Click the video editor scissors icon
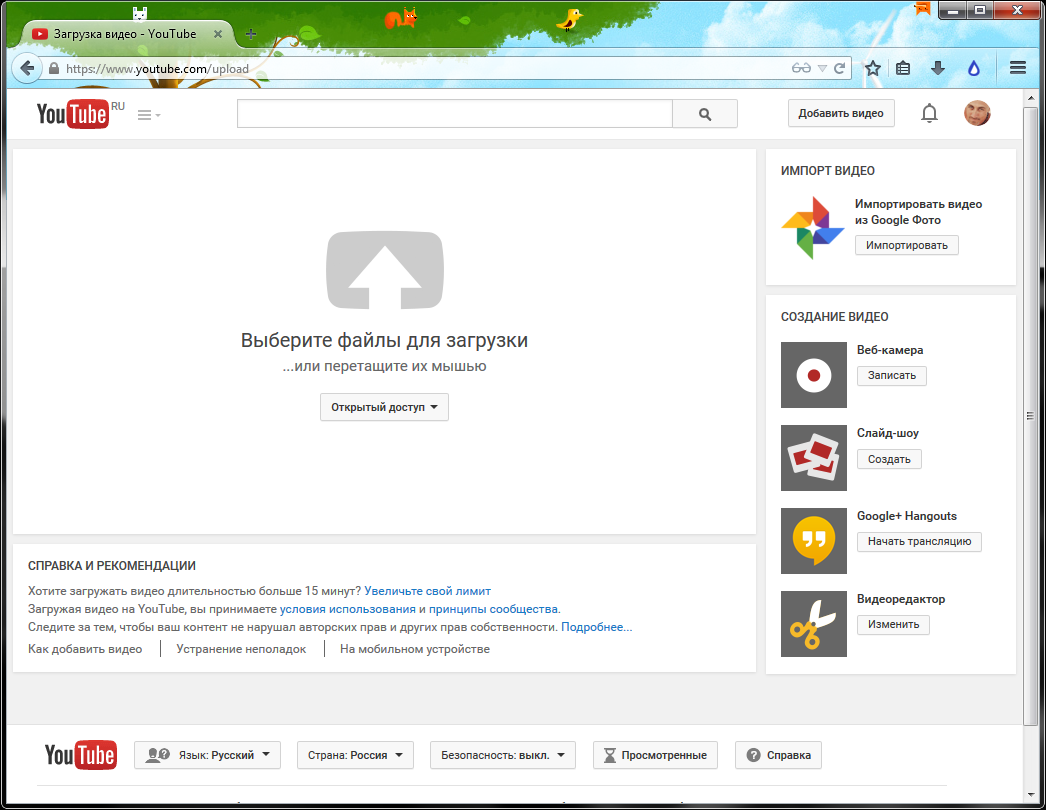1046x810 pixels. click(x=814, y=624)
